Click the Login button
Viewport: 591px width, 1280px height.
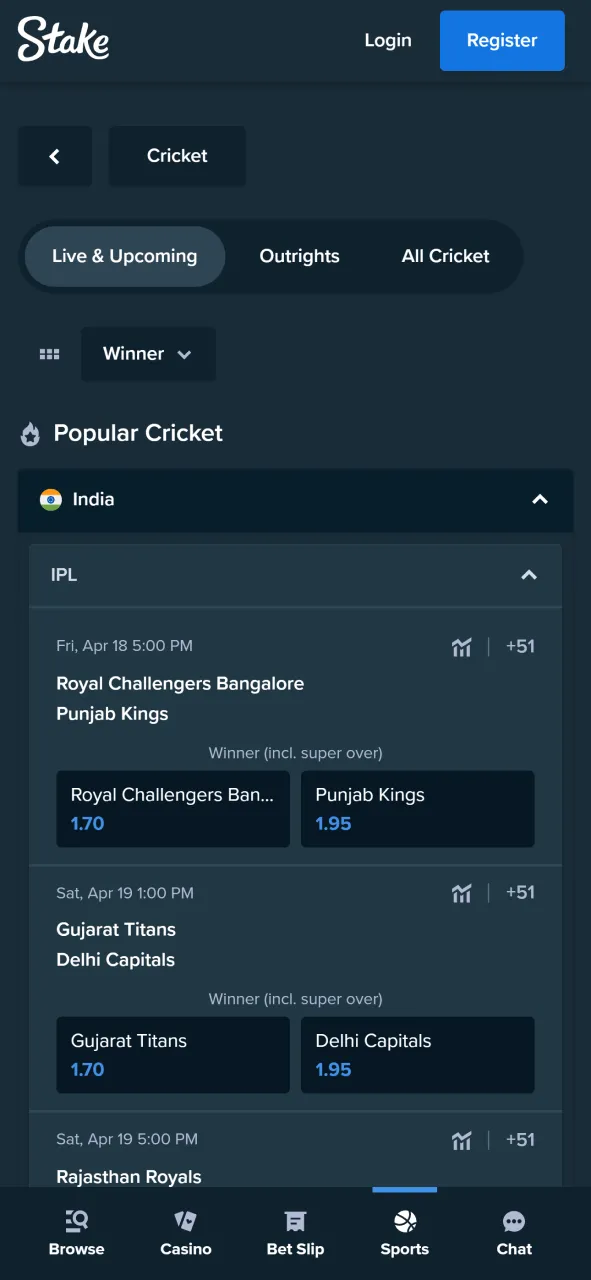click(388, 40)
